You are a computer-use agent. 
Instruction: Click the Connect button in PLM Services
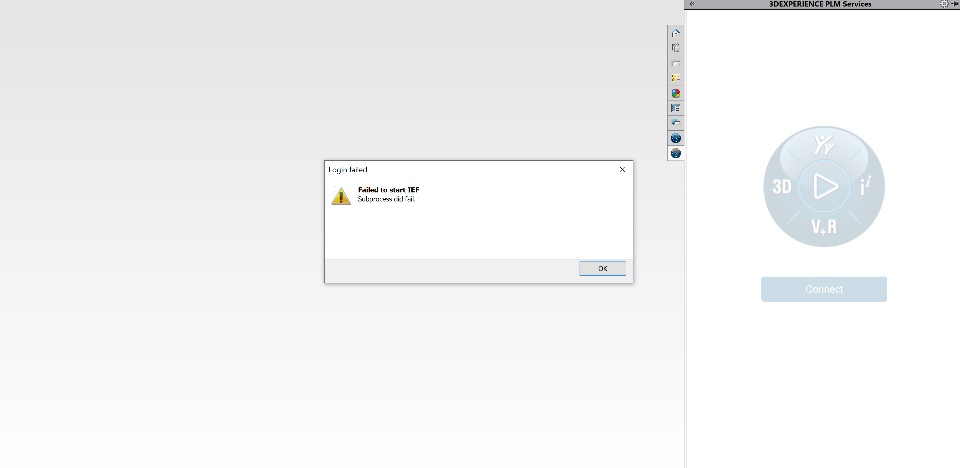(x=823, y=289)
